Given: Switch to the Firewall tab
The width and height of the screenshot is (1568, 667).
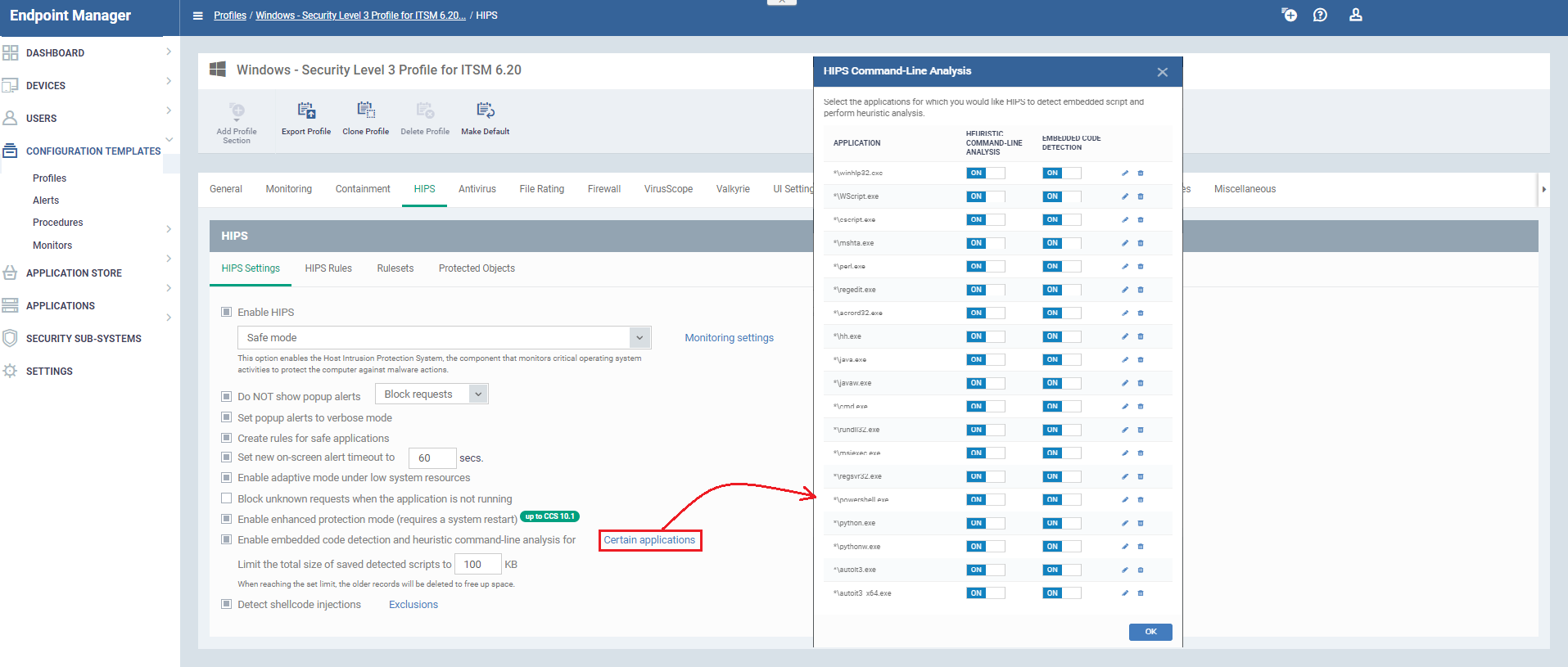Looking at the screenshot, I should (x=604, y=189).
